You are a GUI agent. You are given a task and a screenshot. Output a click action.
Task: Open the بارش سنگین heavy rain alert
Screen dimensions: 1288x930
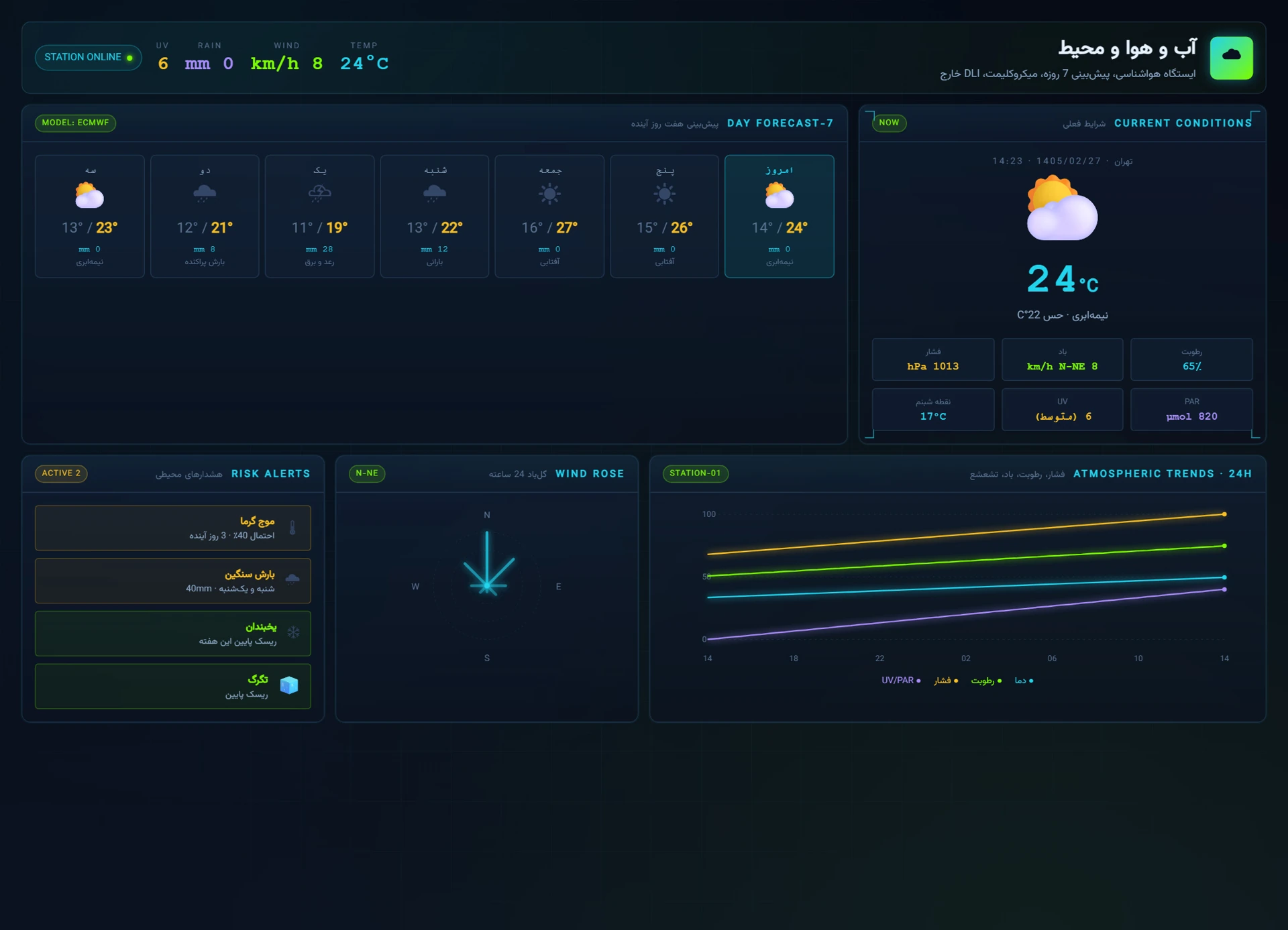173,581
